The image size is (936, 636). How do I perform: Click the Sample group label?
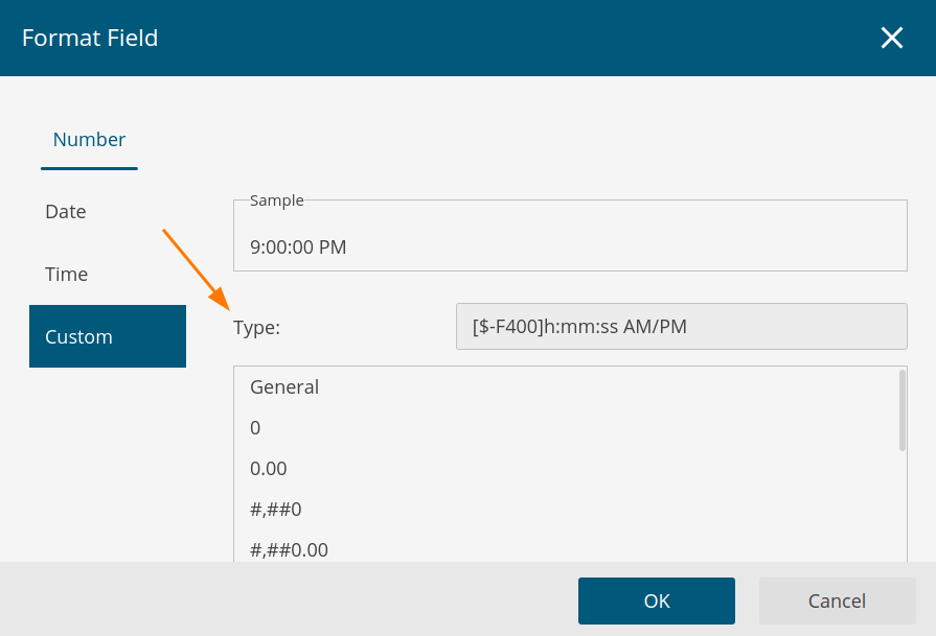point(277,201)
